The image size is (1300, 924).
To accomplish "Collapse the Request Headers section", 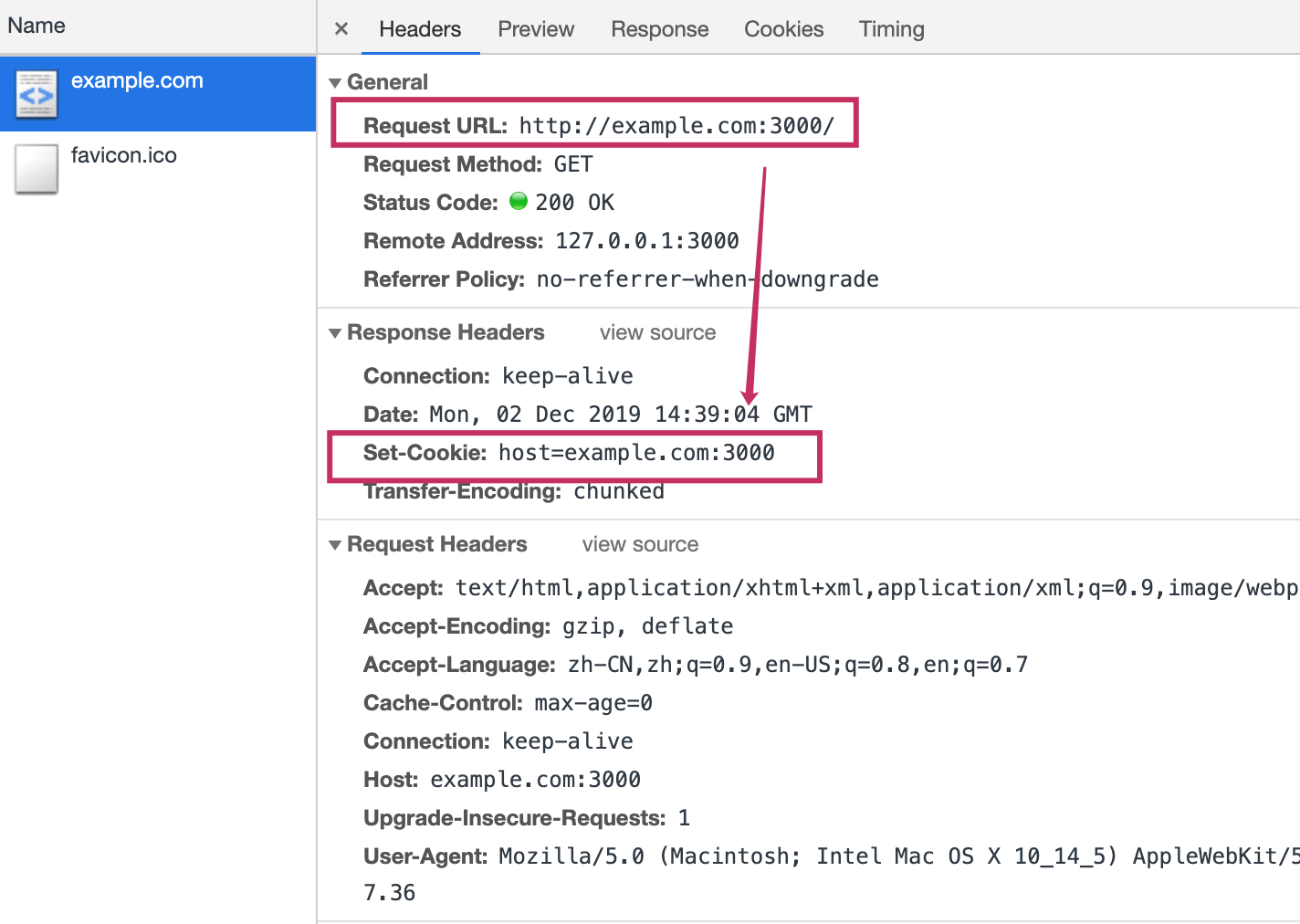I will click(335, 545).
